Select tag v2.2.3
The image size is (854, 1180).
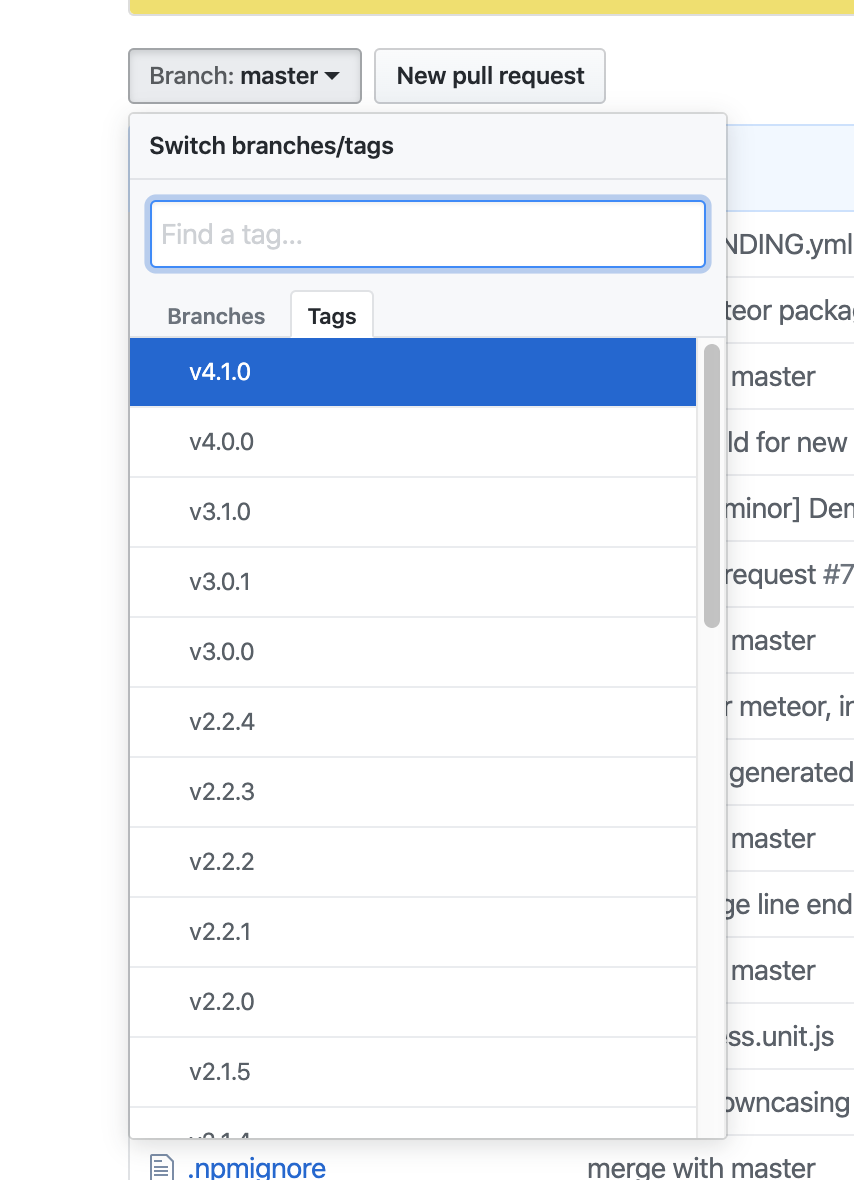[413, 792]
